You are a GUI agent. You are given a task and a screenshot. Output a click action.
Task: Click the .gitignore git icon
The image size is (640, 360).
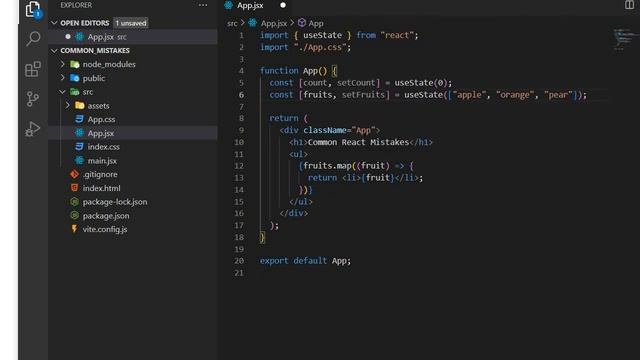tap(74, 174)
